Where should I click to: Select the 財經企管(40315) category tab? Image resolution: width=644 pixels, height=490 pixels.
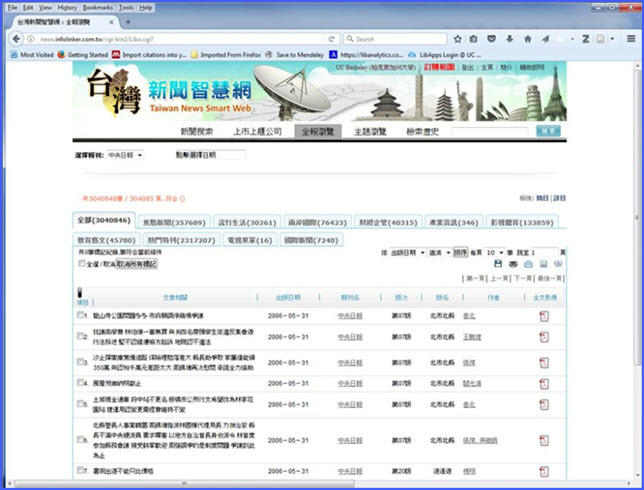coord(388,222)
